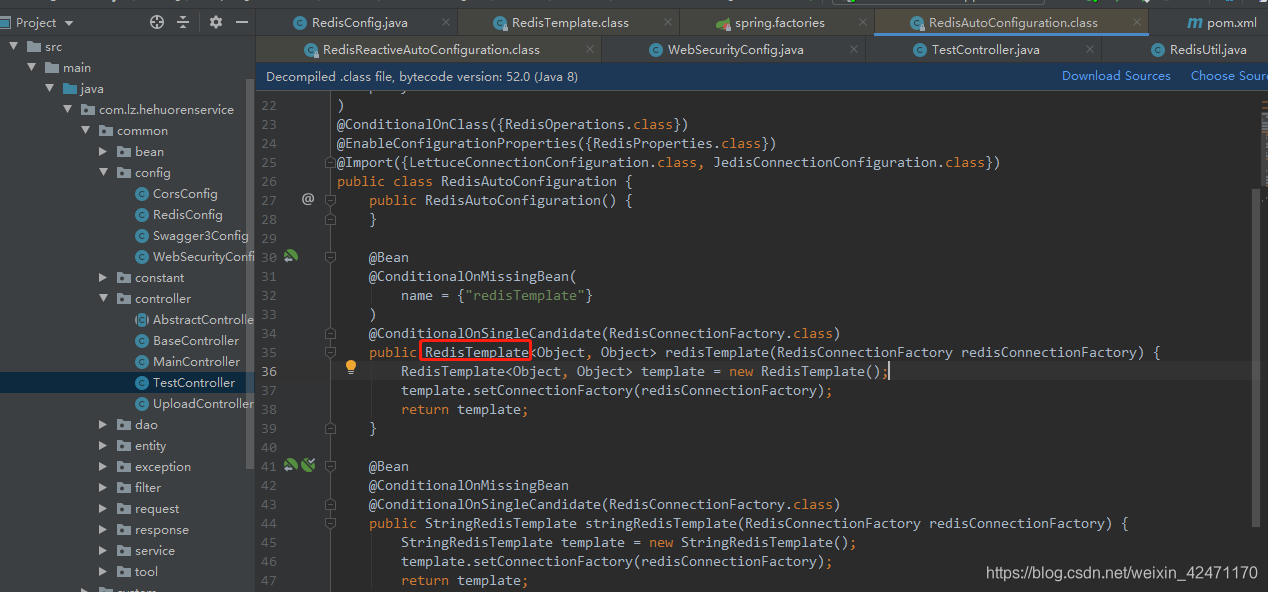Fold the constructor at line 27
The image size is (1268, 592).
(332, 200)
